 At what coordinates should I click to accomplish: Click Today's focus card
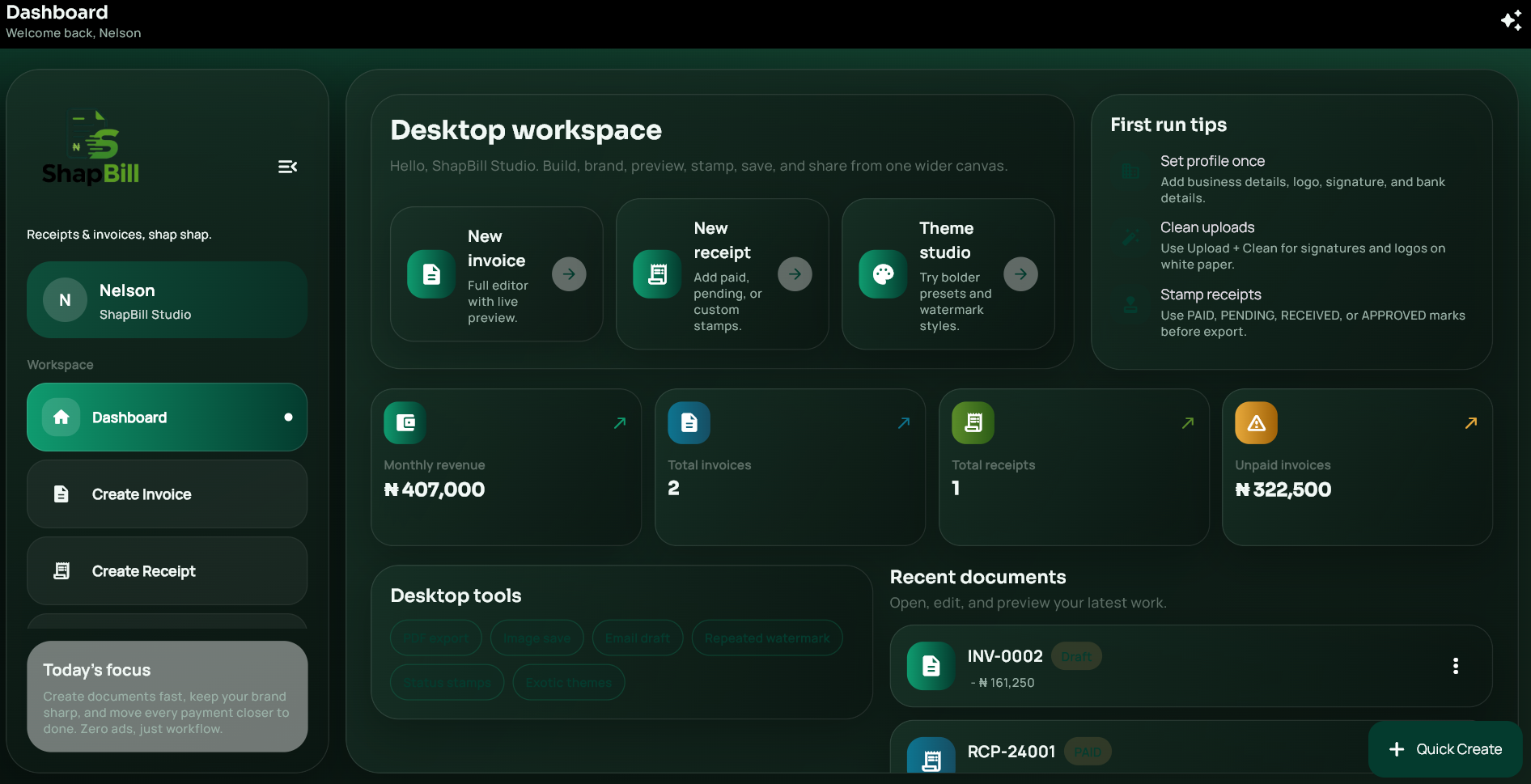[x=167, y=697]
